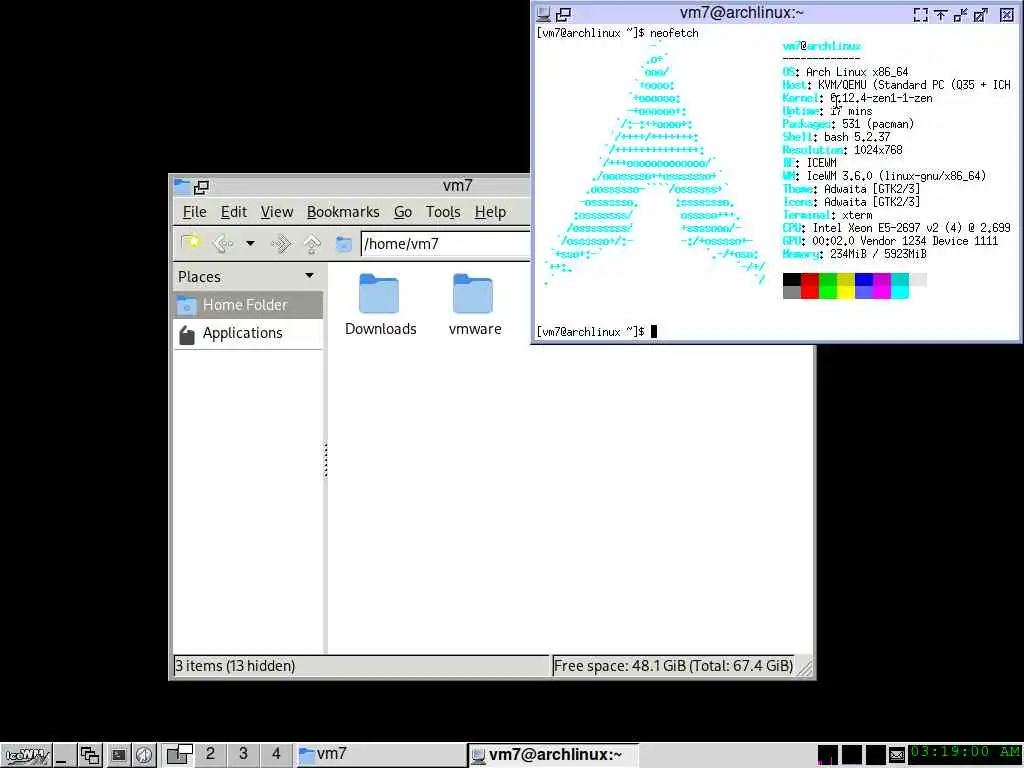Screen dimensions: 1024x768
Task: Click the home folder icon beside the path bar
Action: click(344, 244)
